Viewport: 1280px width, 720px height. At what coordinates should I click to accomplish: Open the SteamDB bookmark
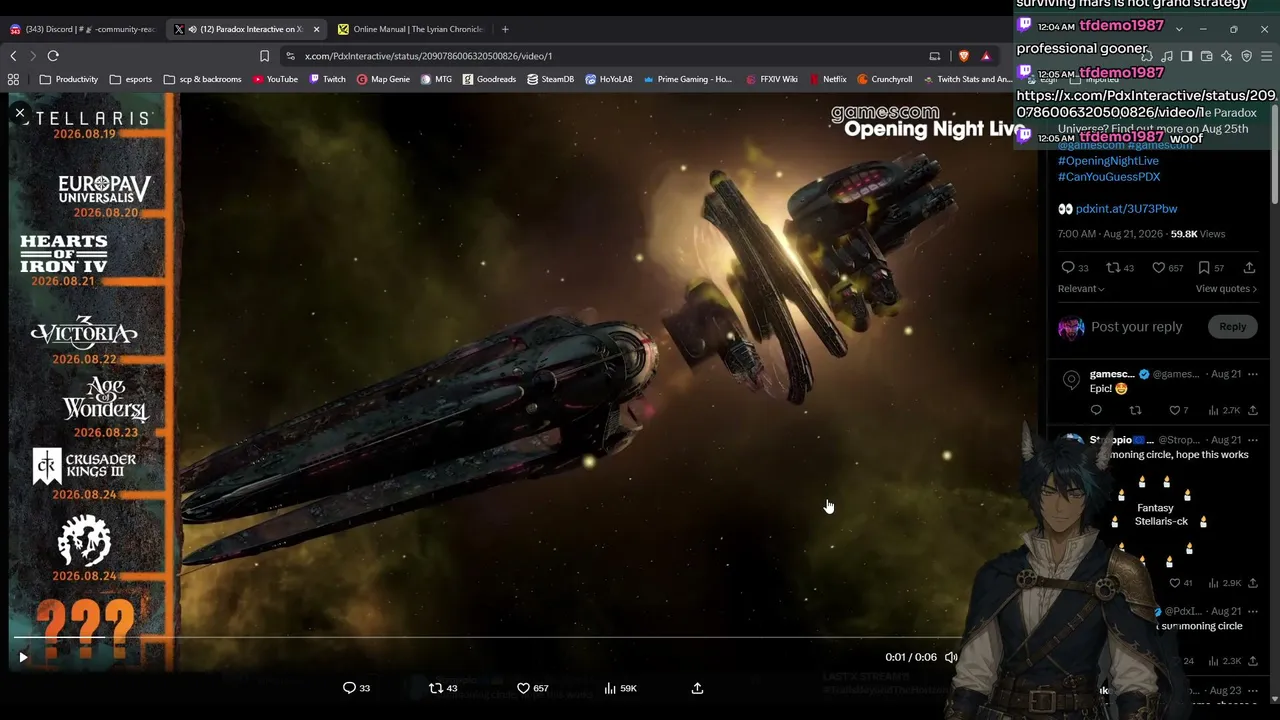coord(550,79)
